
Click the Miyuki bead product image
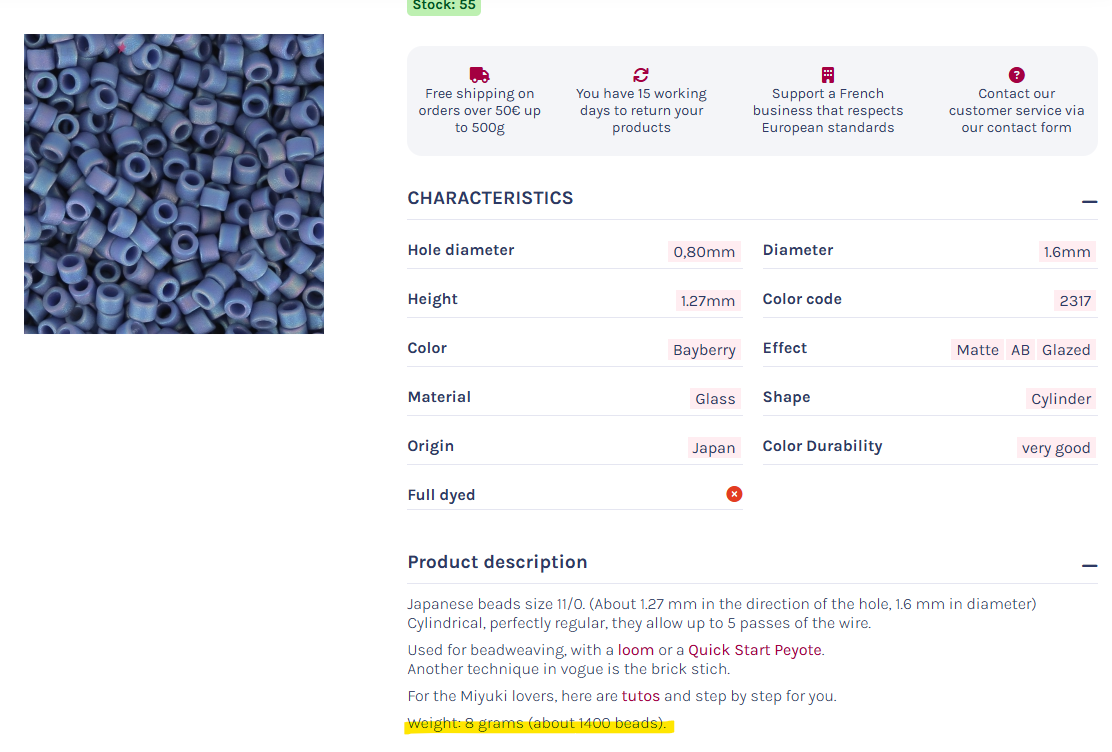click(174, 184)
